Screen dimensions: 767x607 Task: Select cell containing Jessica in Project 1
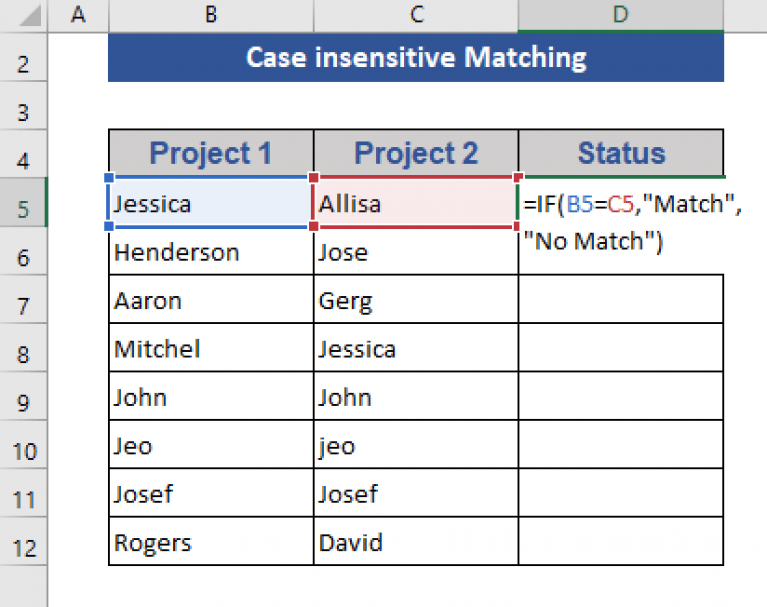point(210,204)
